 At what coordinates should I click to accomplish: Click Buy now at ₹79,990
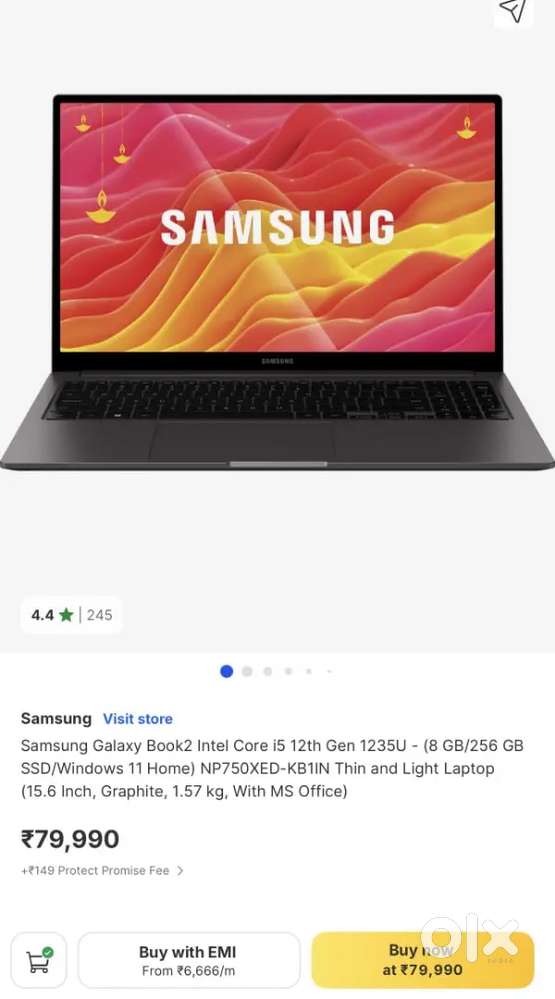pos(422,960)
